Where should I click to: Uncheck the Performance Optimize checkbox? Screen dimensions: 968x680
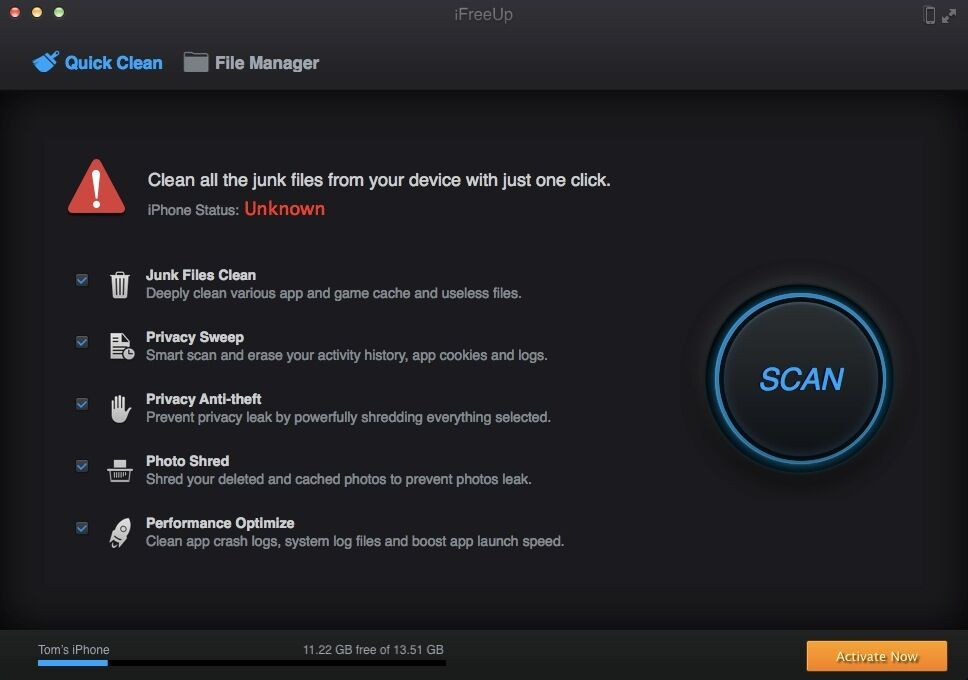pyautogui.click(x=81, y=527)
